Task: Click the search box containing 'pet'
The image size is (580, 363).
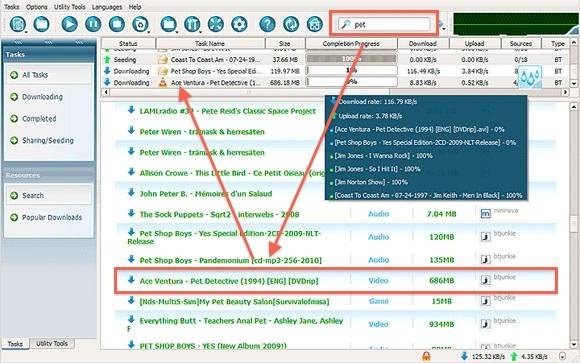Action: pos(384,24)
